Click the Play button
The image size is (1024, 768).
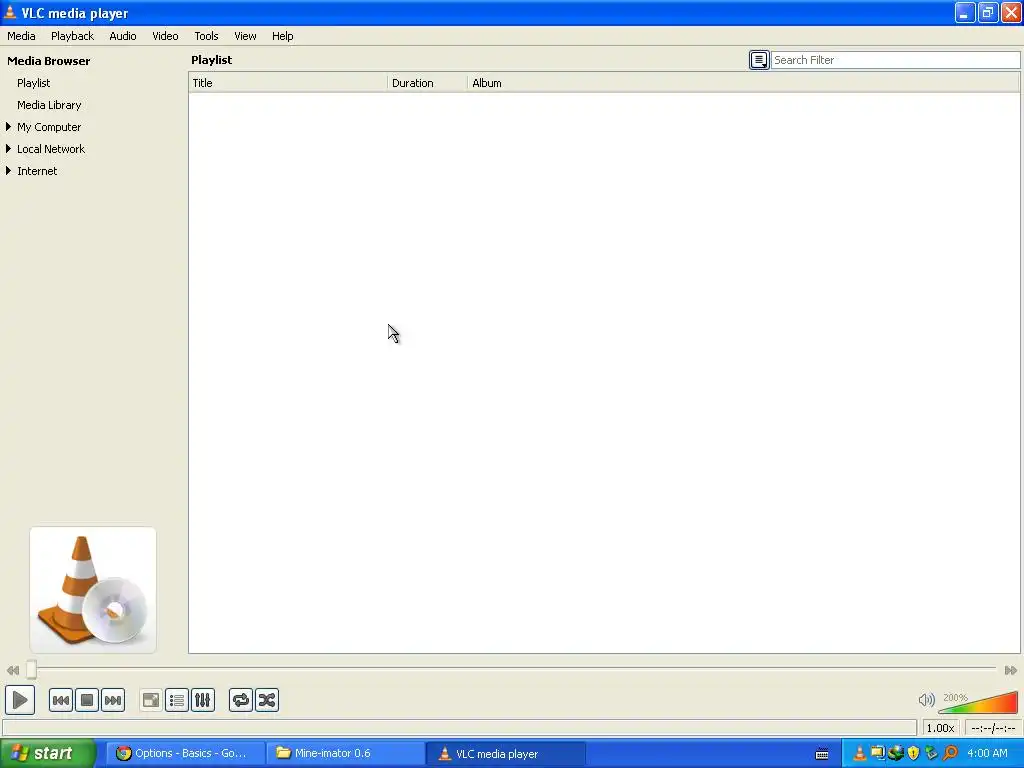[x=20, y=700]
